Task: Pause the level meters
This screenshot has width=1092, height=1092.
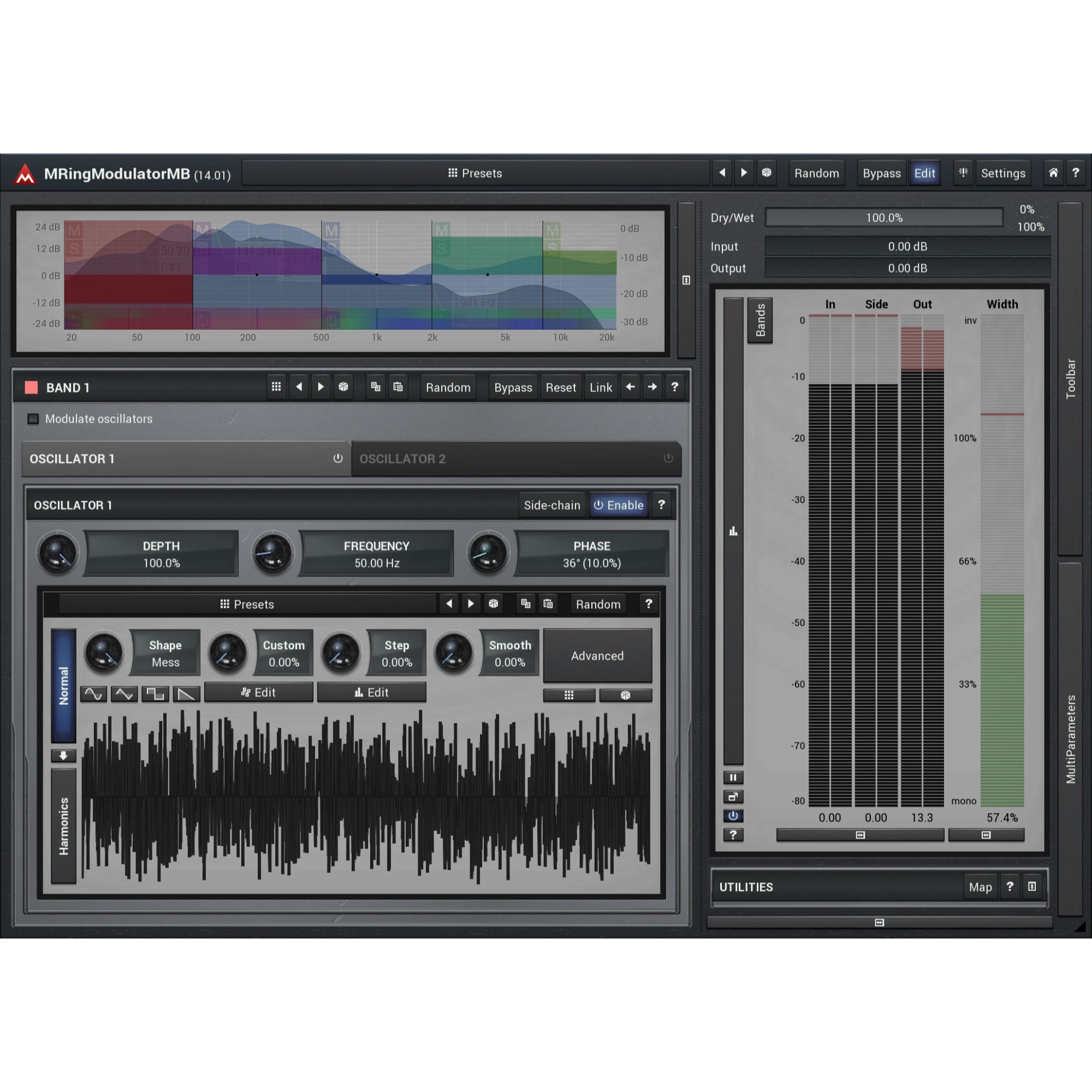Action: point(733,778)
